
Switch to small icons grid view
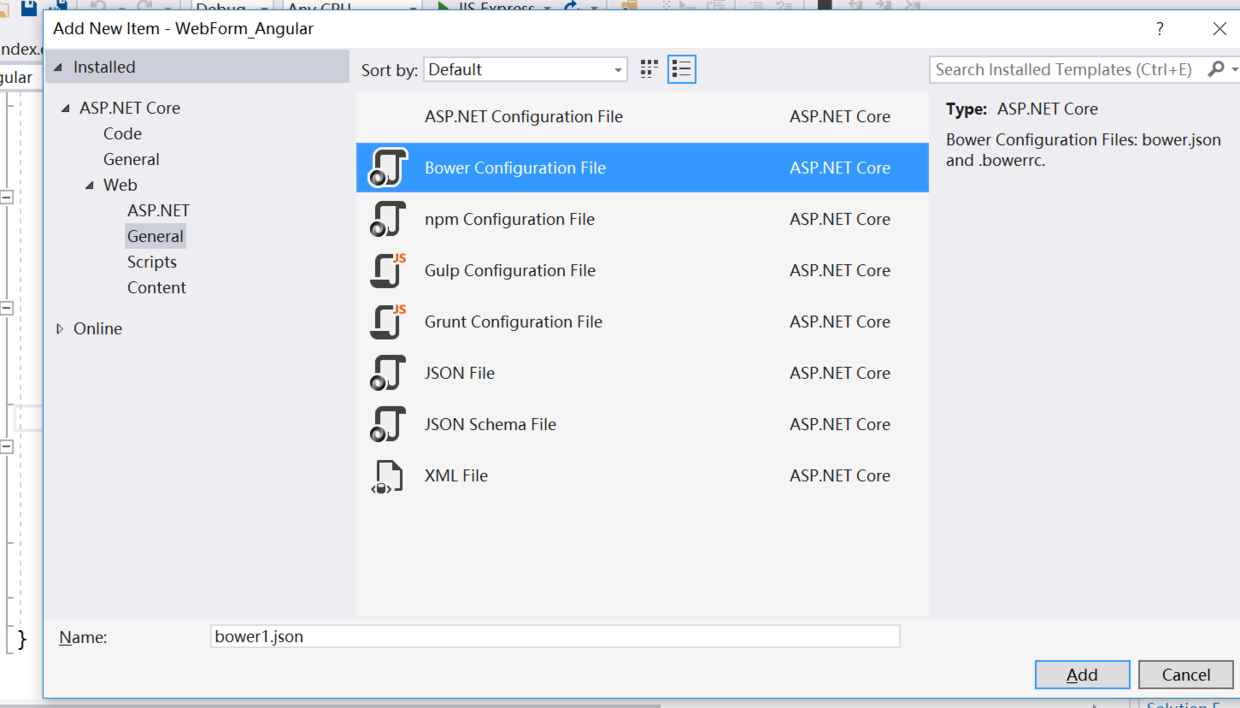[649, 69]
